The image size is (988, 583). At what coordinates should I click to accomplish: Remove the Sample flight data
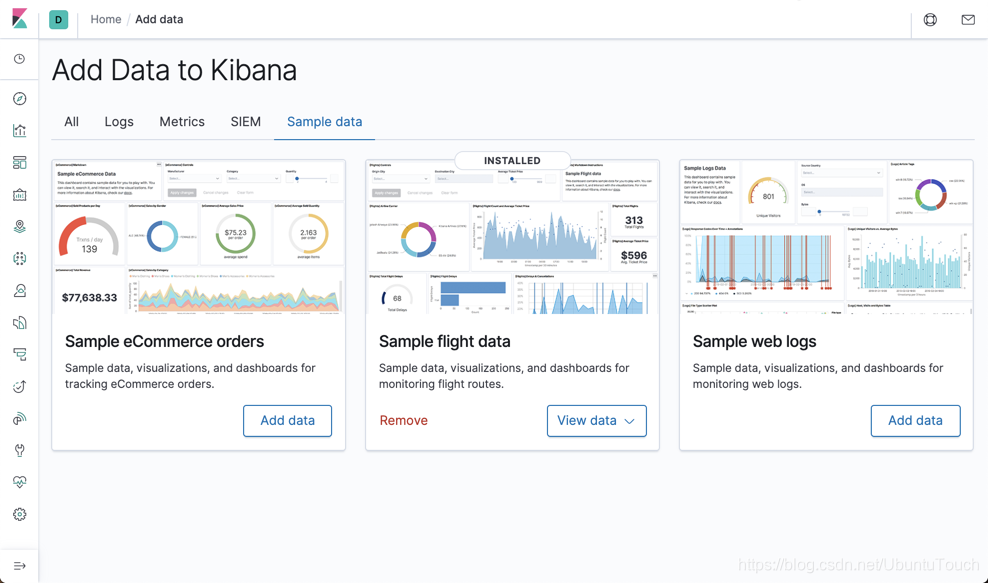pos(403,420)
